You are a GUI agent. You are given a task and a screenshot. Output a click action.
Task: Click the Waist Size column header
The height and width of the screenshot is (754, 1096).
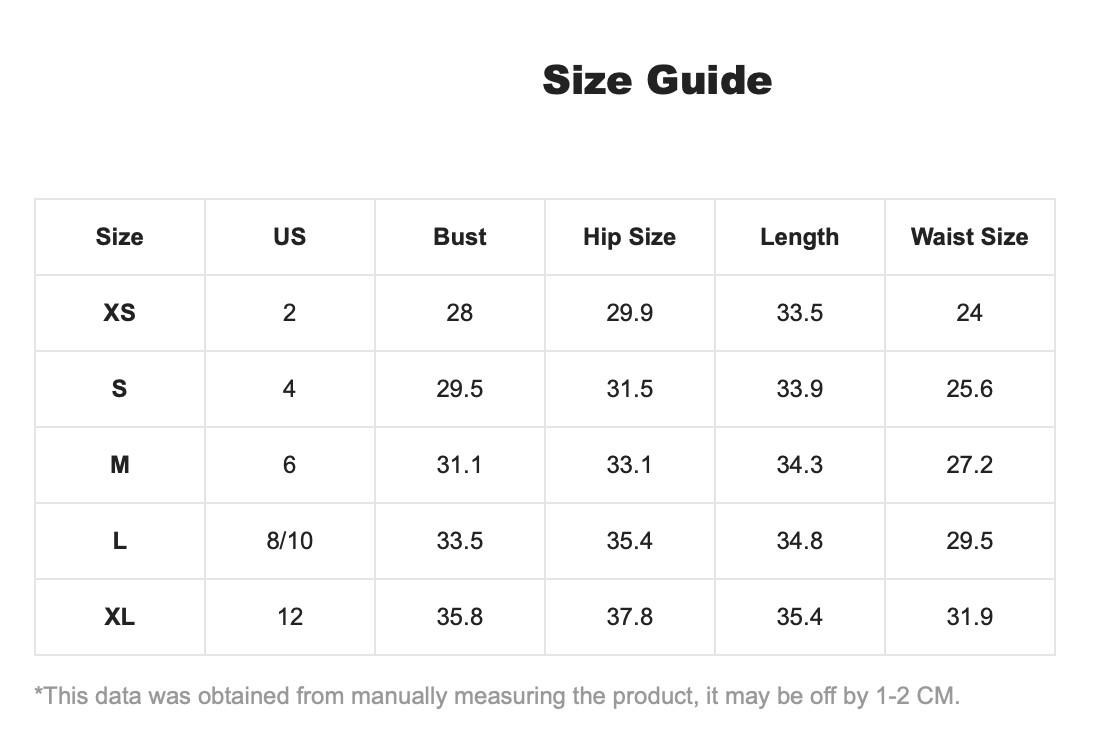969,237
